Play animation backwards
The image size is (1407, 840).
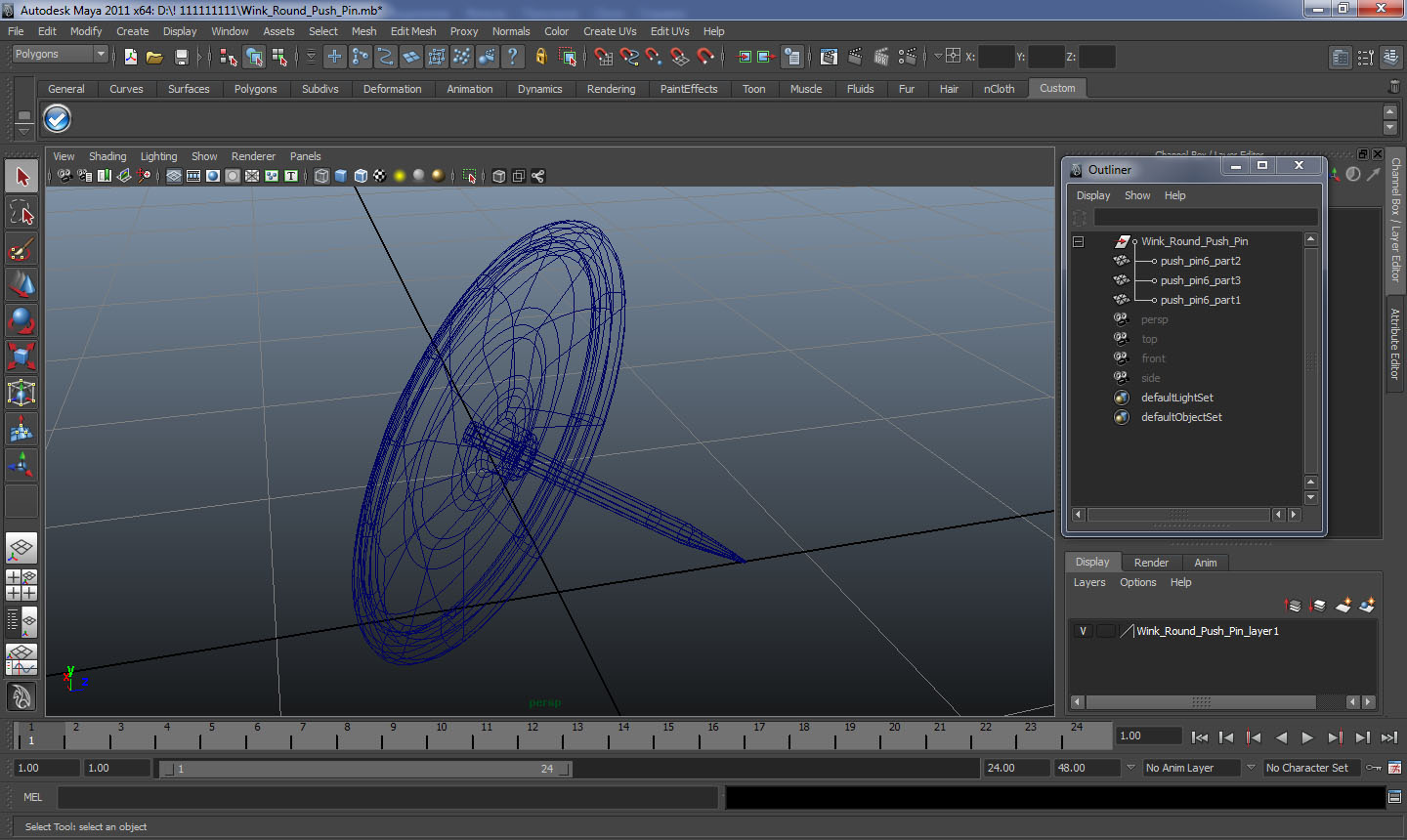tap(1281, 737)
